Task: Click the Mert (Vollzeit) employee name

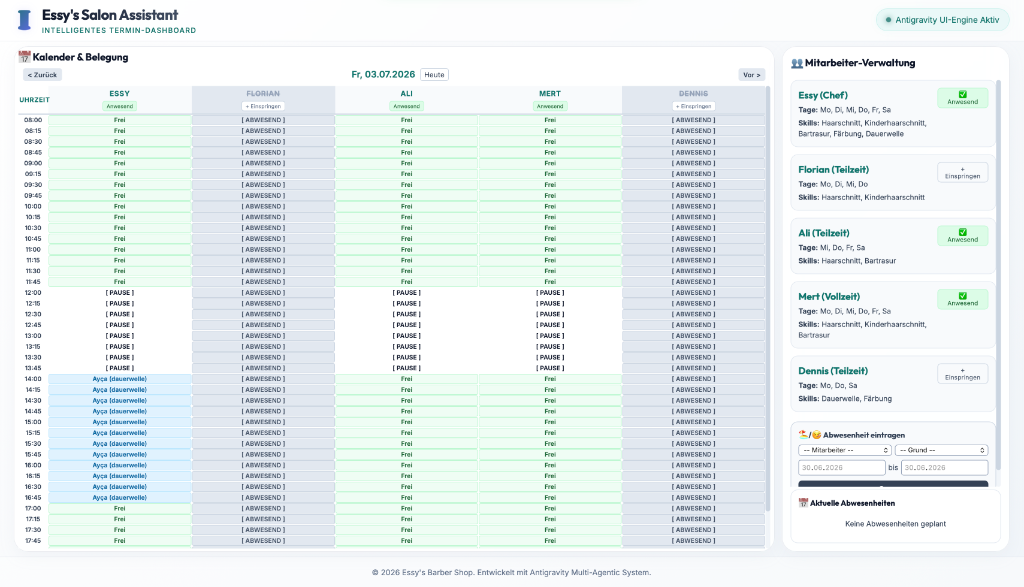Action: [x=829, y=296]
